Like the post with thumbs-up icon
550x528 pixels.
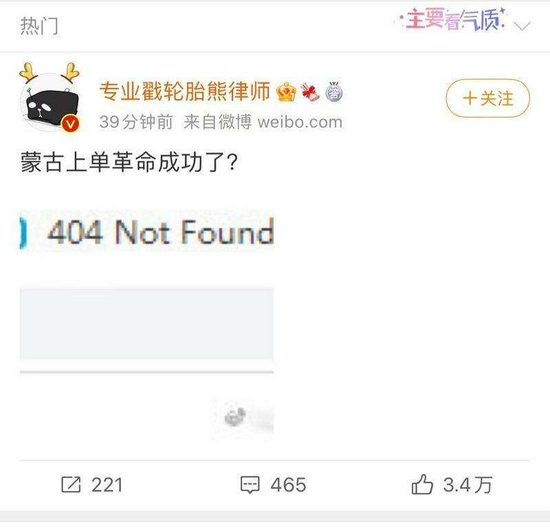pos(422,484)
